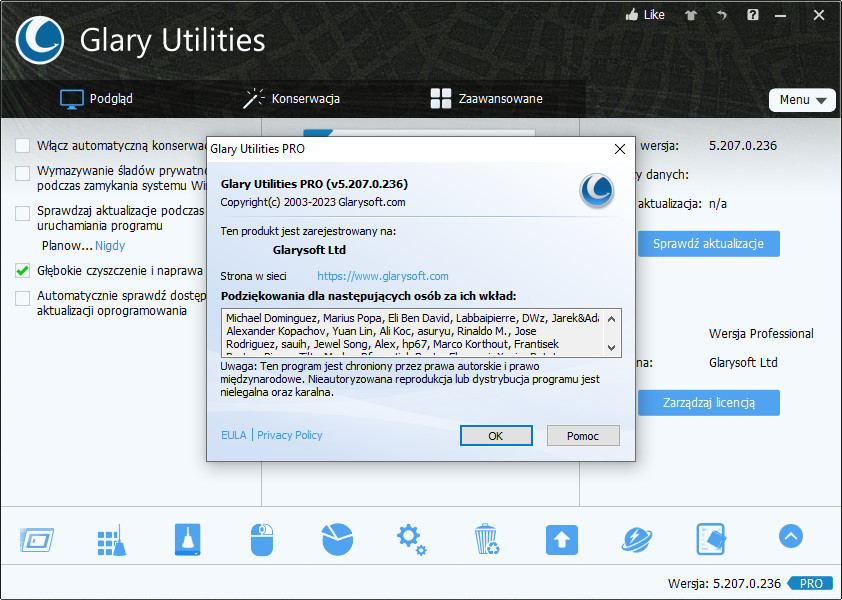Close the Glary Utilities PRO dialog

(620, 149)
